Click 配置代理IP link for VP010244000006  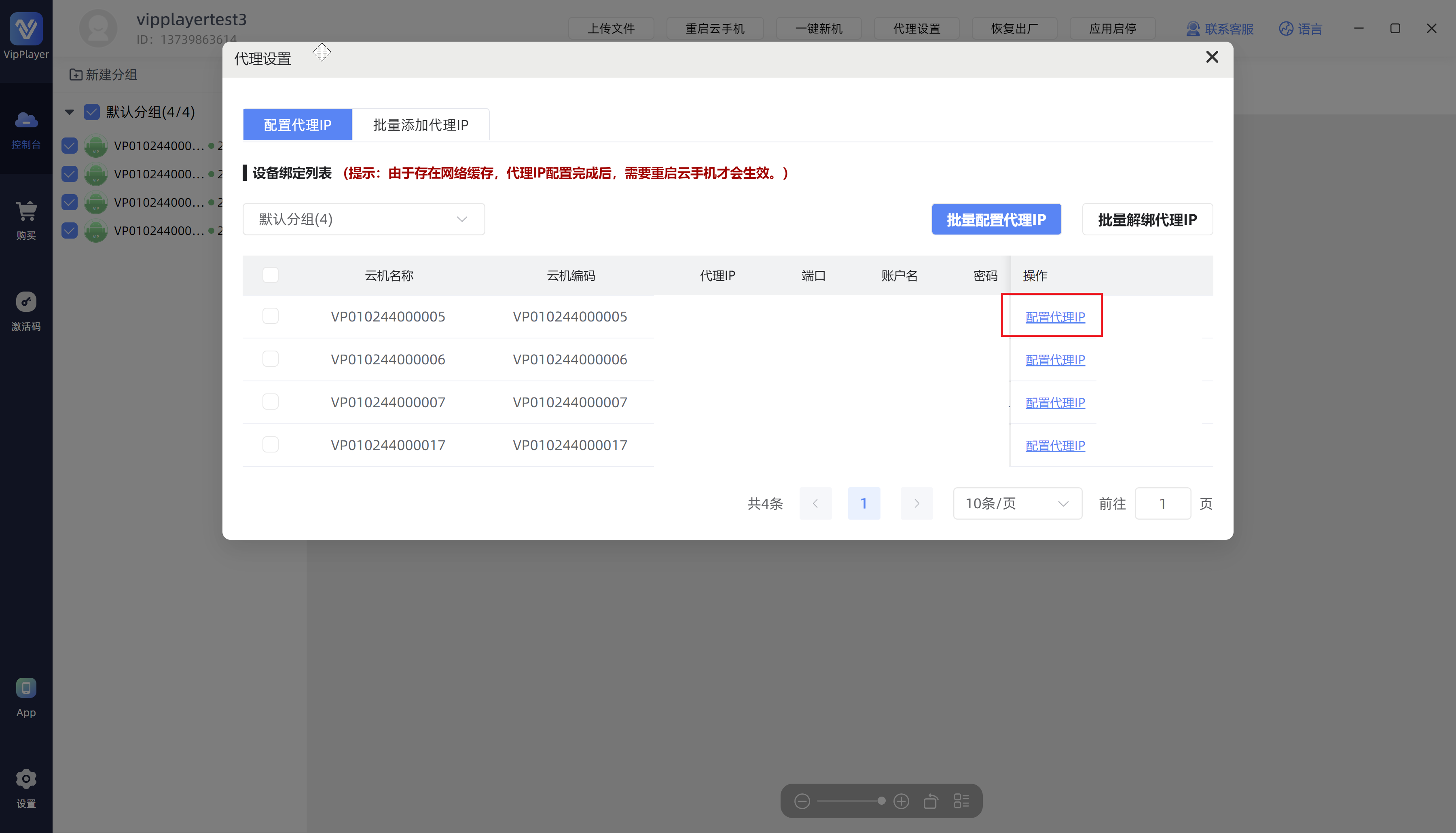[1055, 360]
